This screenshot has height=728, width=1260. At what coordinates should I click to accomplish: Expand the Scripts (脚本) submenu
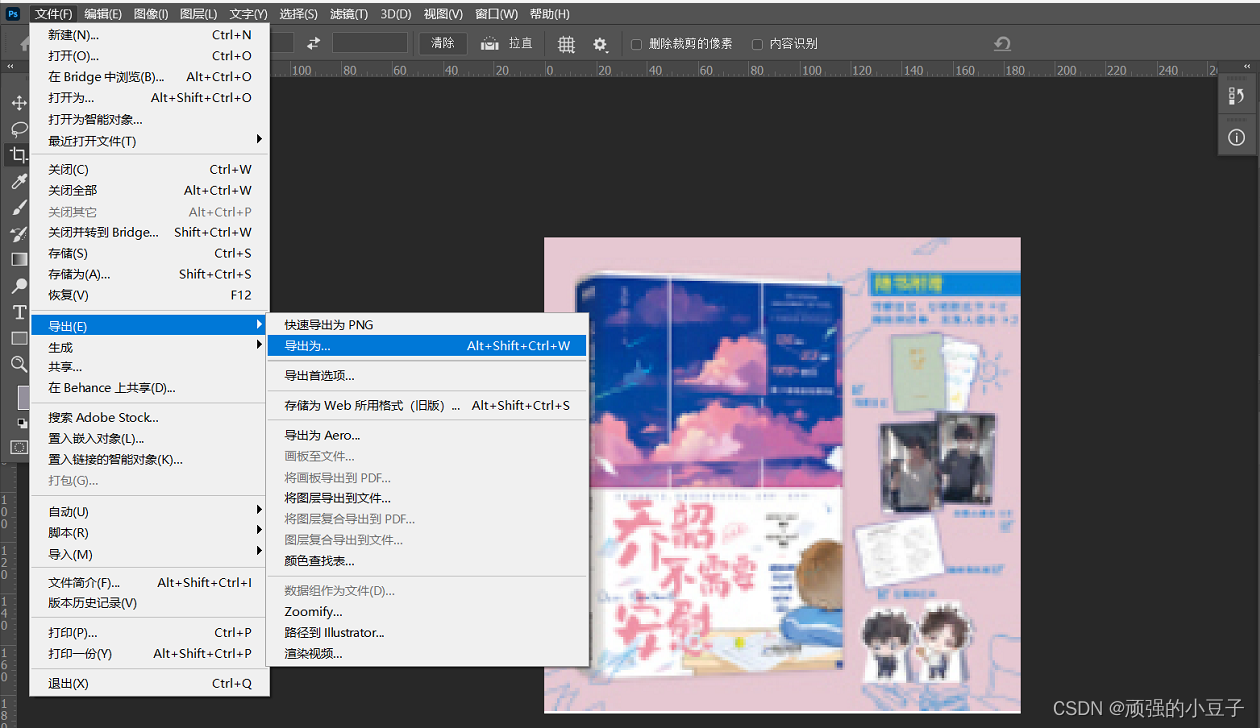(149, 533)
